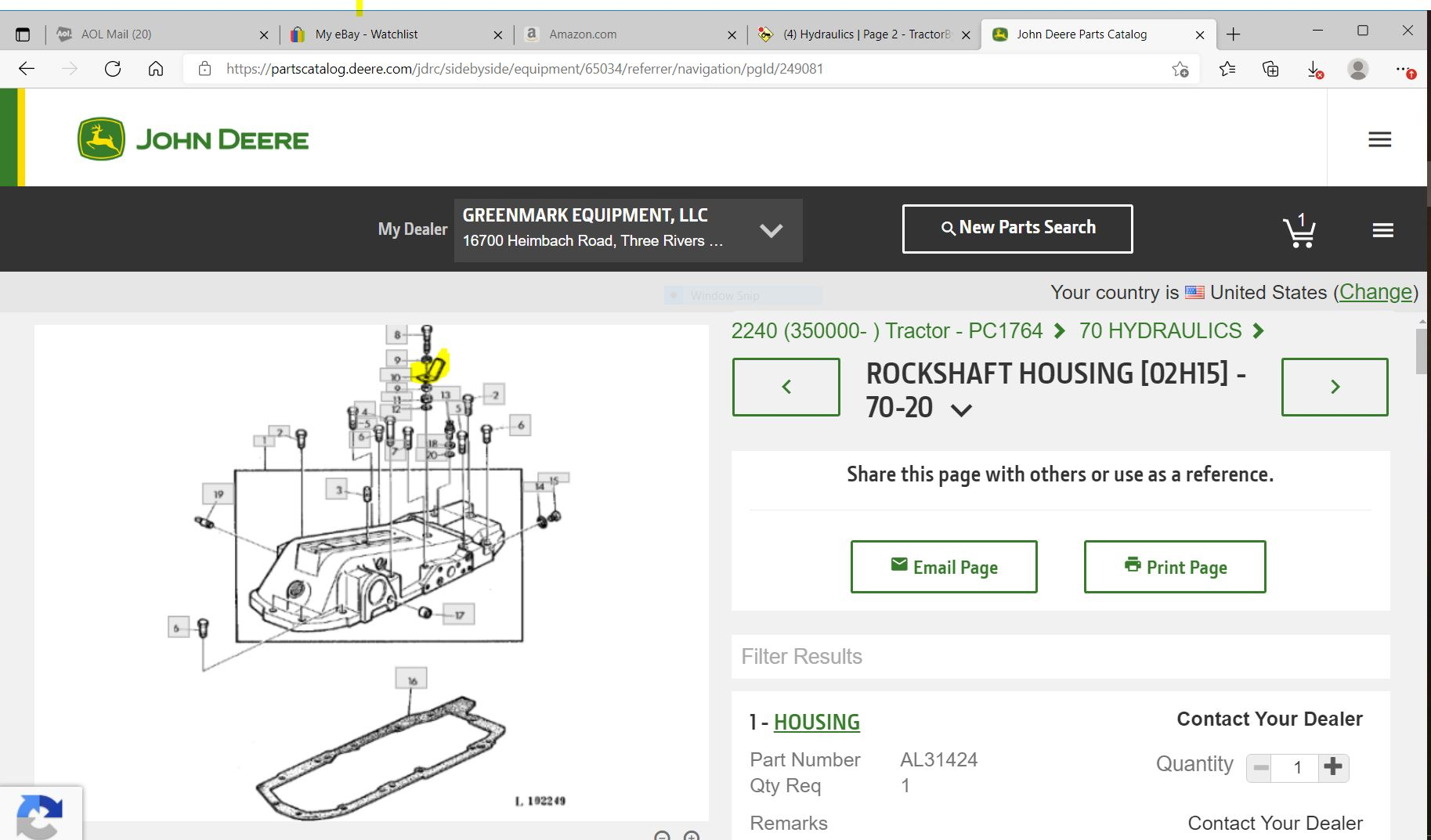Click the "My Dealer" label
The width and height of the screenshot is (1431, 840).
click(x=413, y=229)
